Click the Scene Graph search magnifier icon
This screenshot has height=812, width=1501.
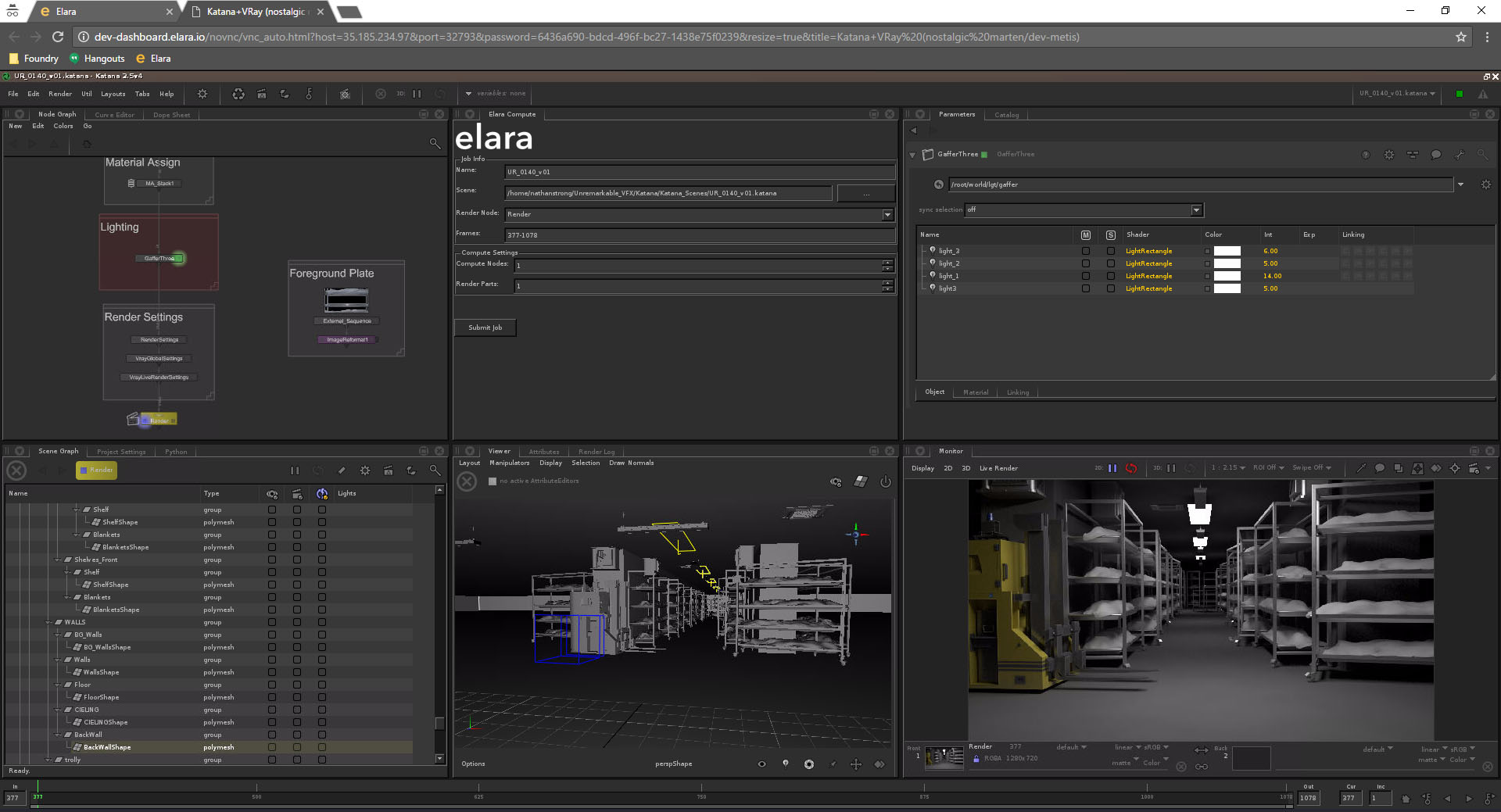coord(435,470)
